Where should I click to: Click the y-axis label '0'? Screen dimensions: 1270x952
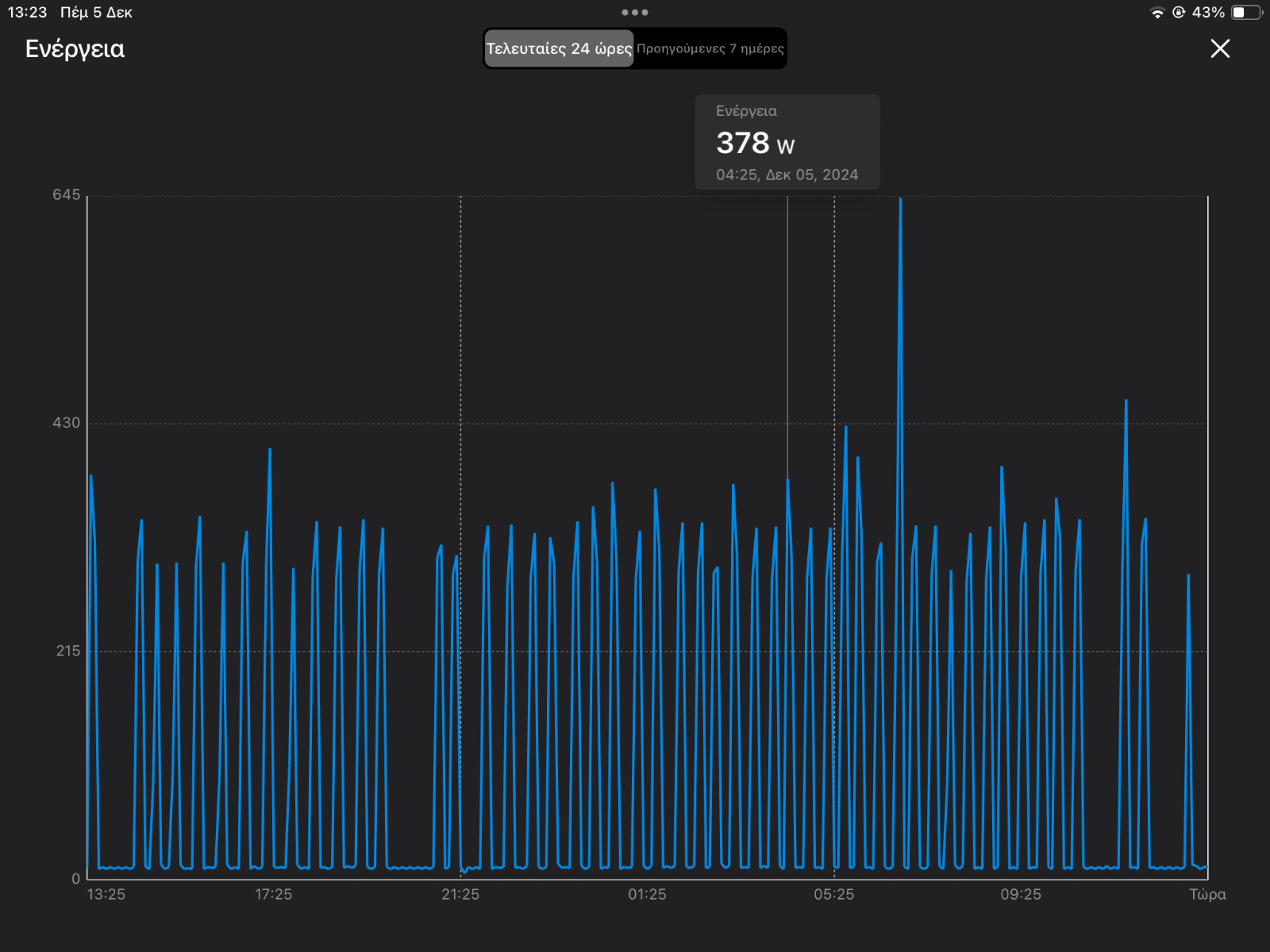click(76, 878)
